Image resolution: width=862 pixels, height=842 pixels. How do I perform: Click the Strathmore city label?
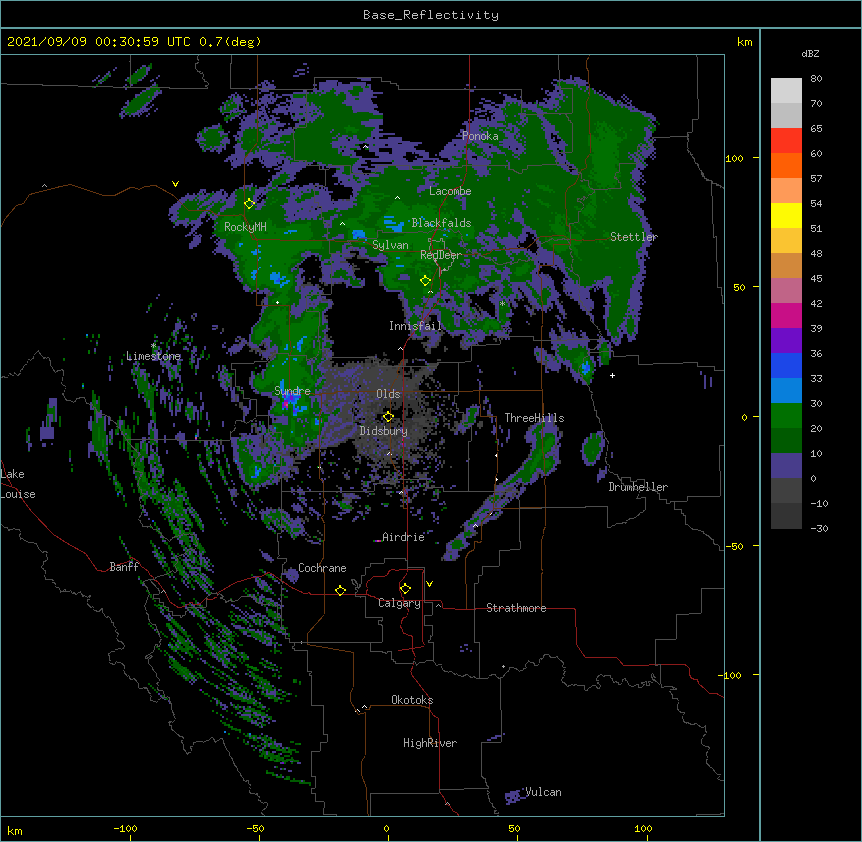pyautogui.click(x=516, y=608)
